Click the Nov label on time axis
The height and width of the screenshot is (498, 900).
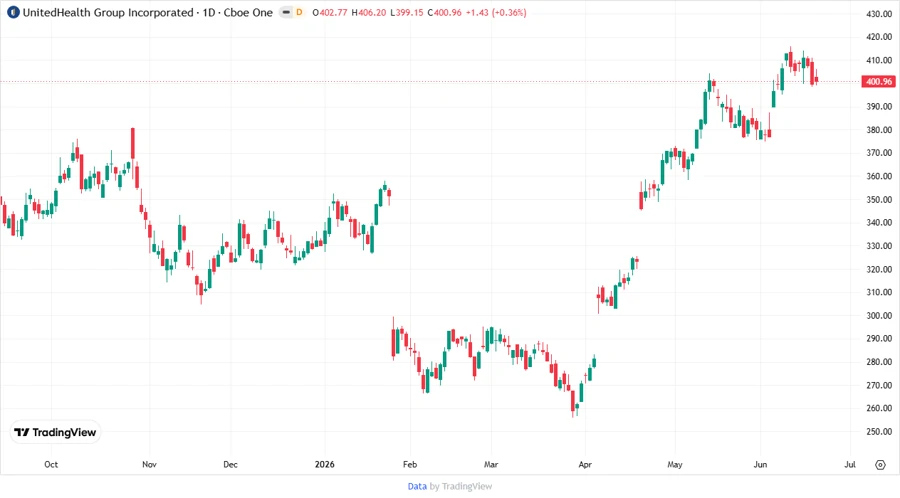[x=149, y=465]
